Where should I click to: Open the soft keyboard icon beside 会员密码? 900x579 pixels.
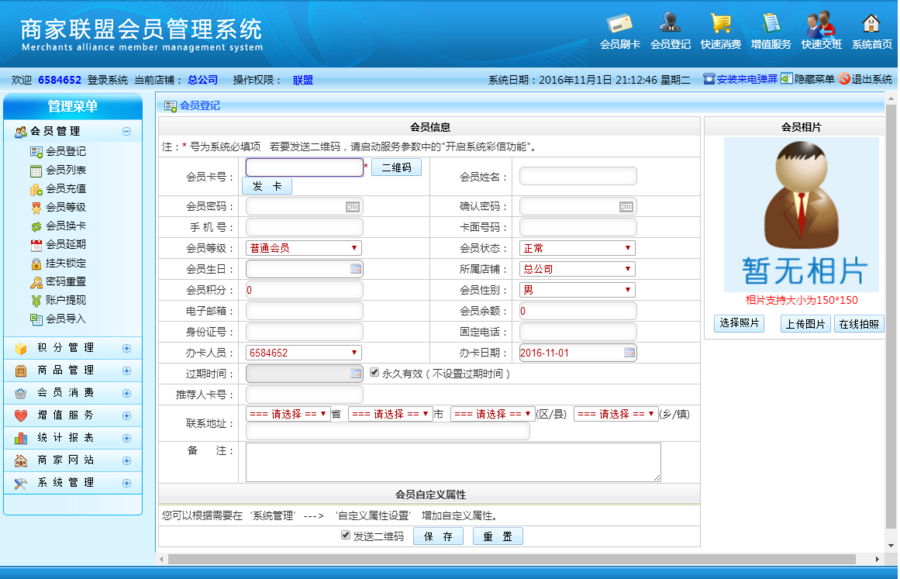355,205
